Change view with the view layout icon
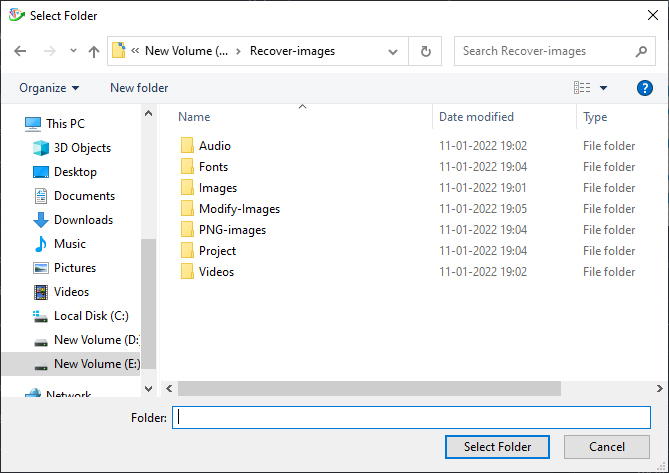The width and height of the screenshot is (669, 473). coord(582,88)
